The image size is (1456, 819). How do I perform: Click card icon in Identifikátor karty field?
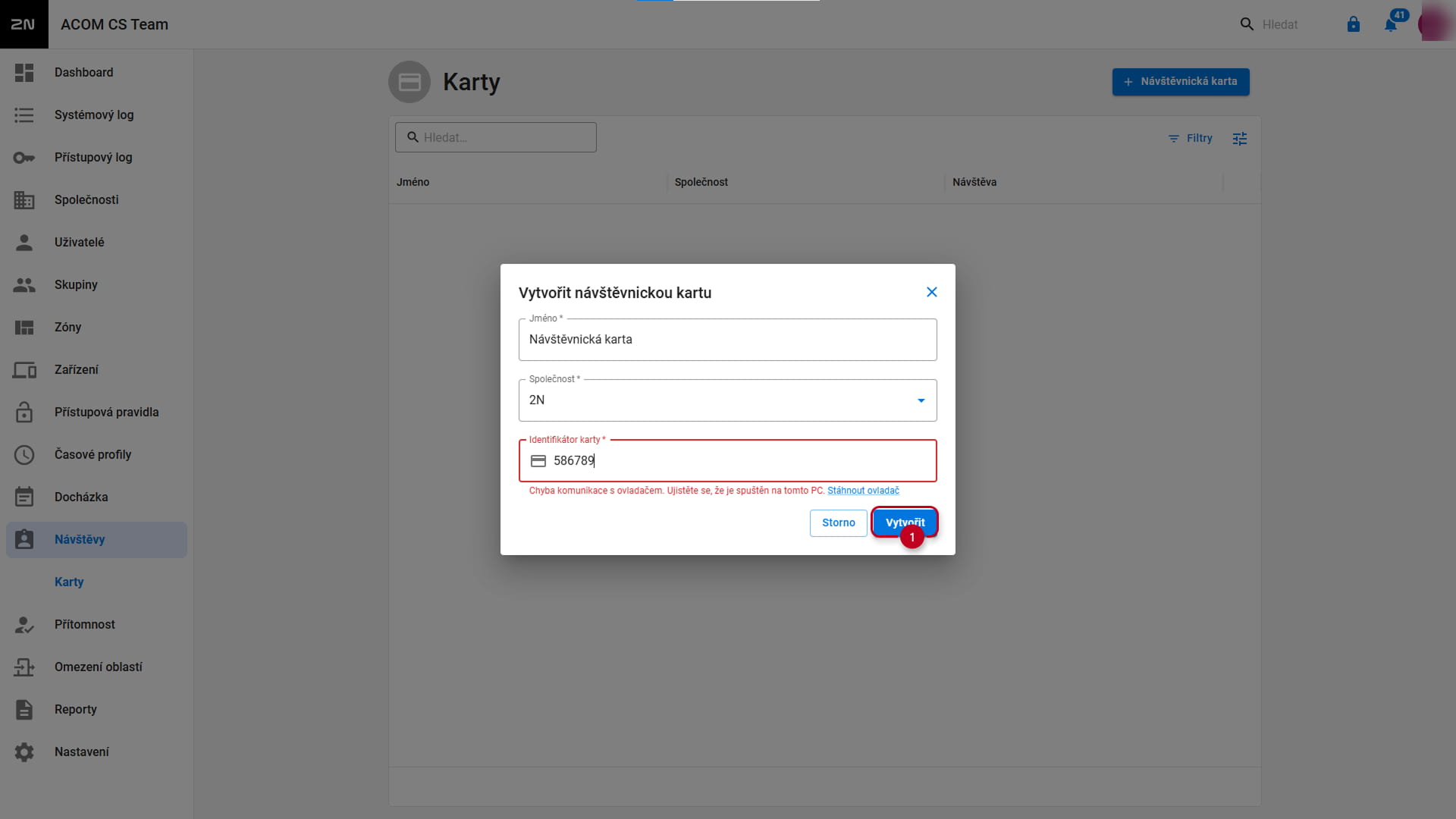[x=538, y=461]
